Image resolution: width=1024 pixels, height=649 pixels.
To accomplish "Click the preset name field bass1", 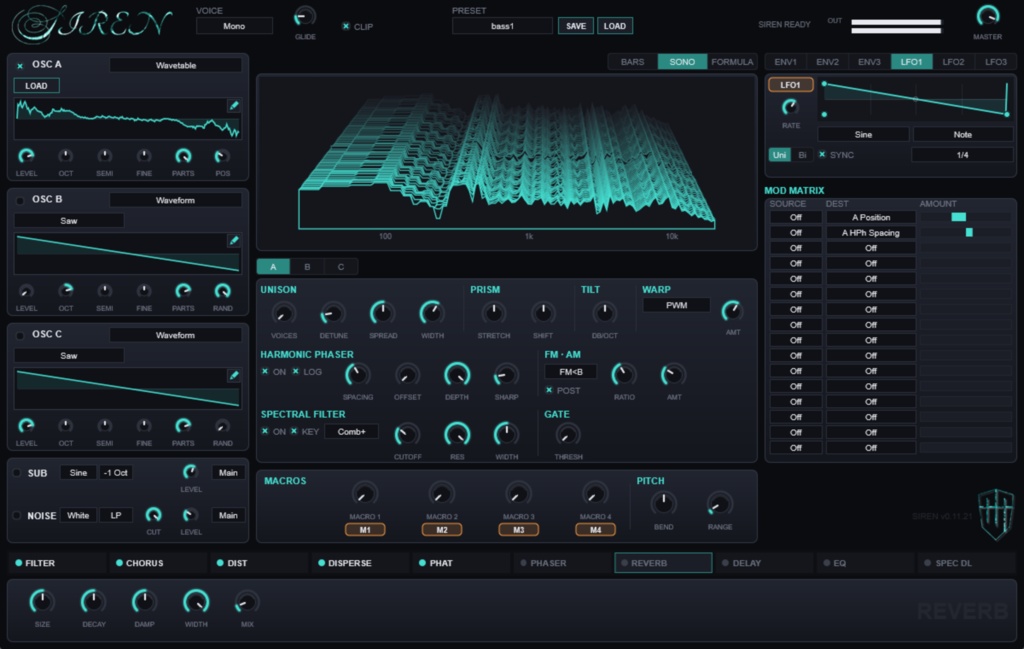I will pyautogui.click(x=502, y=26).
